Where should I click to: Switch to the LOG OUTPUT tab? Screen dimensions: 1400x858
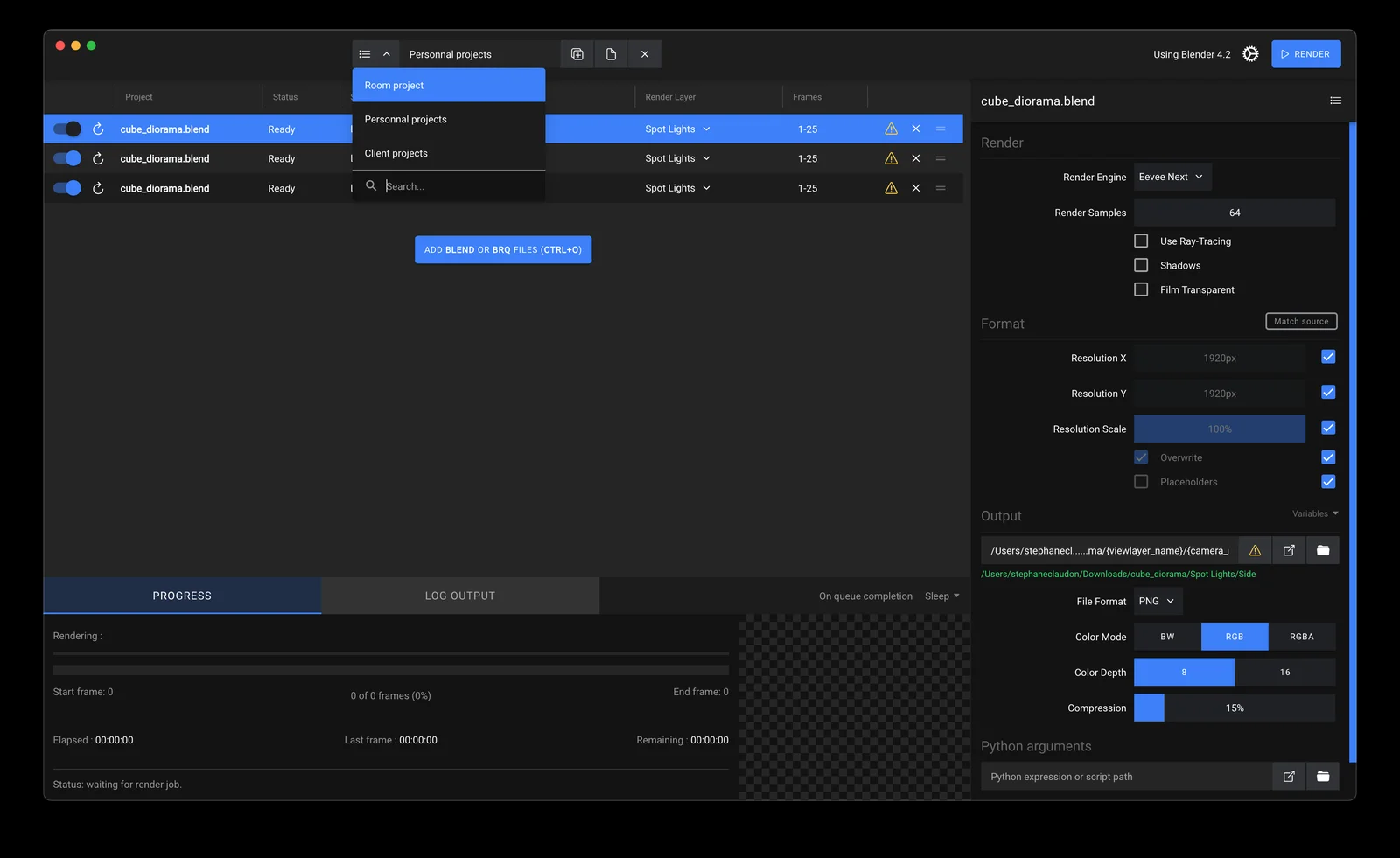[459, 595]
